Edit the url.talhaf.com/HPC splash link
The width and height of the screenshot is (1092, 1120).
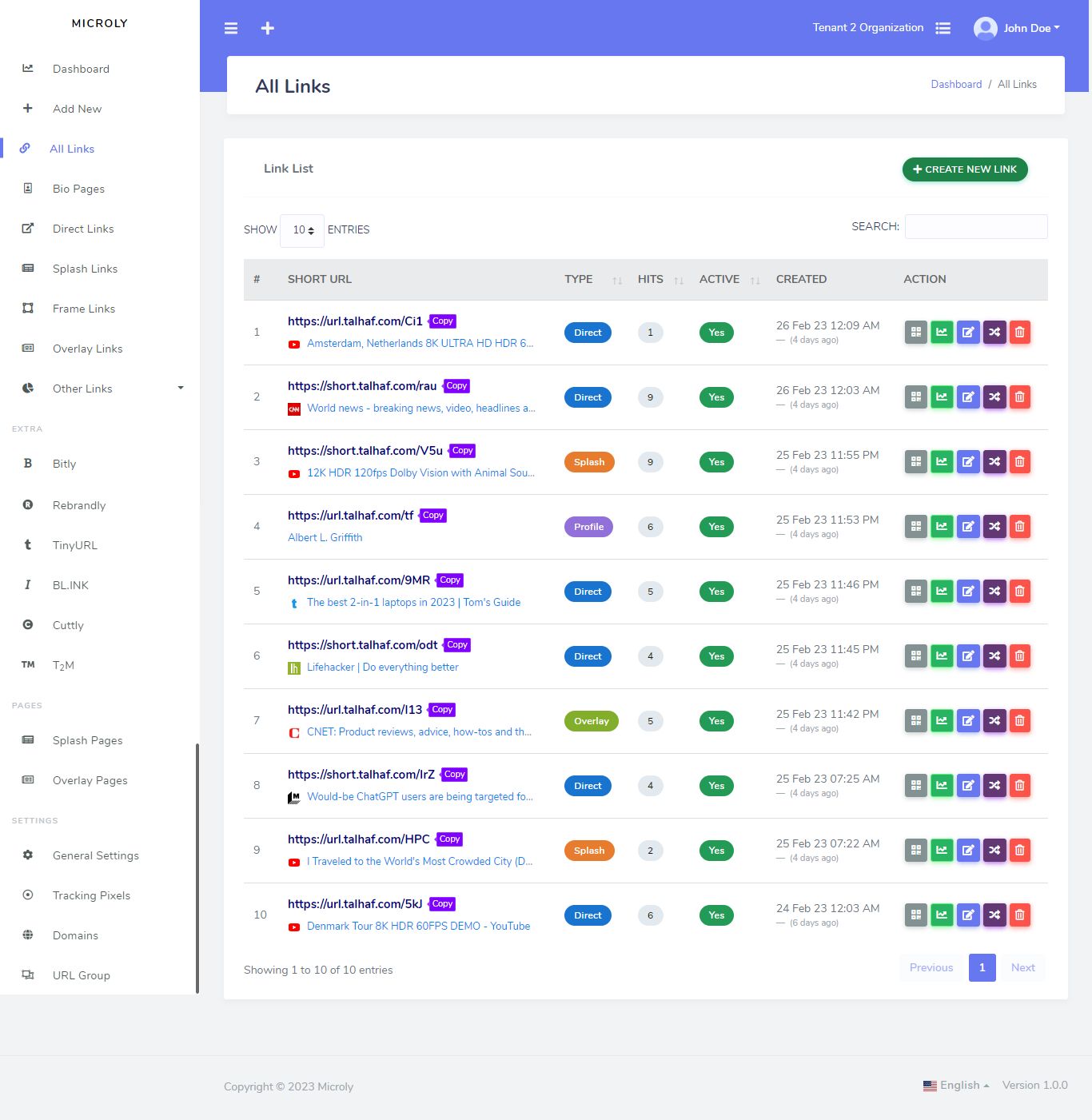968,851
